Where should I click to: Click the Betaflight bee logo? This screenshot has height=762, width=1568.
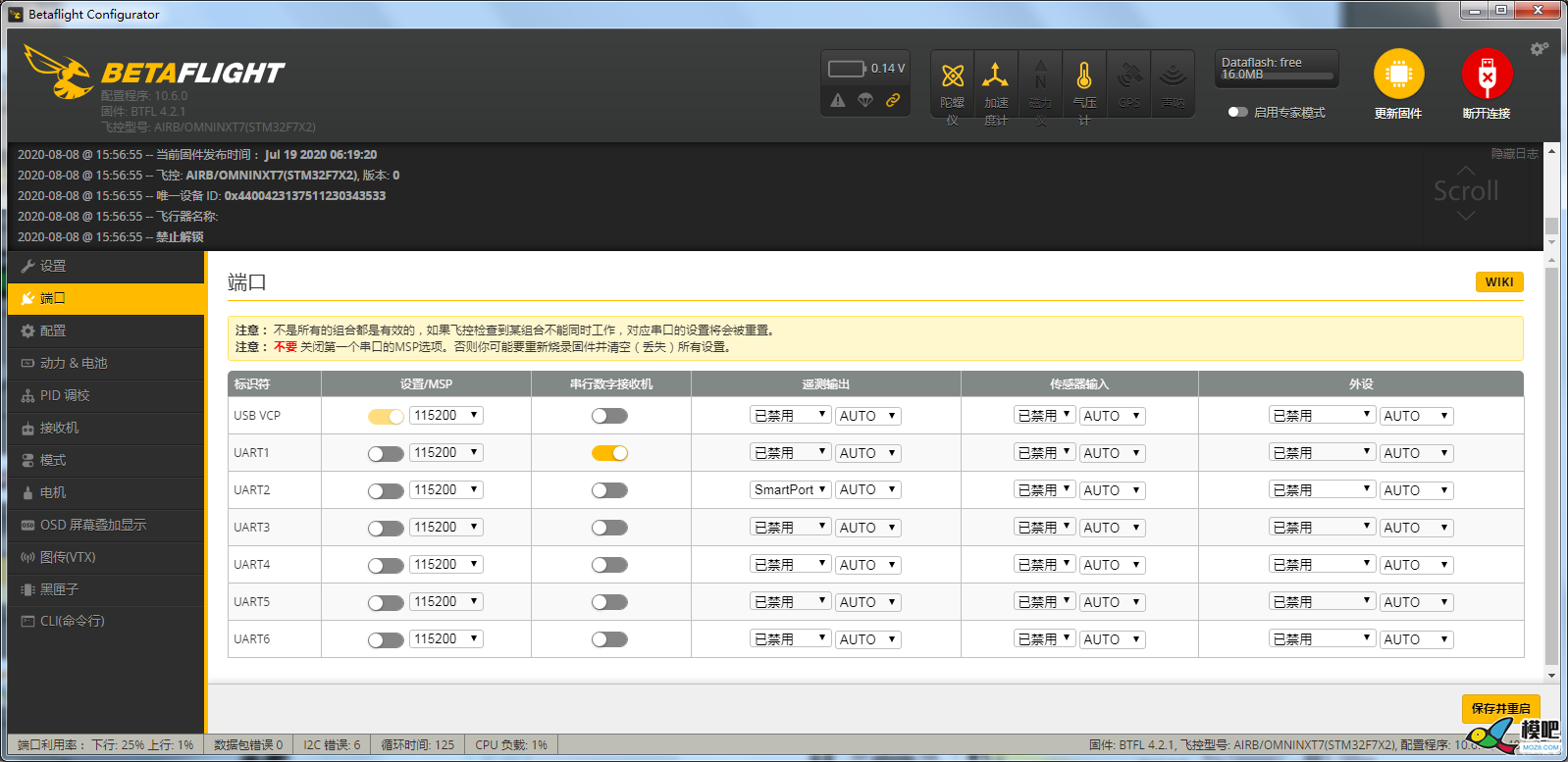(x=57, y=72)
